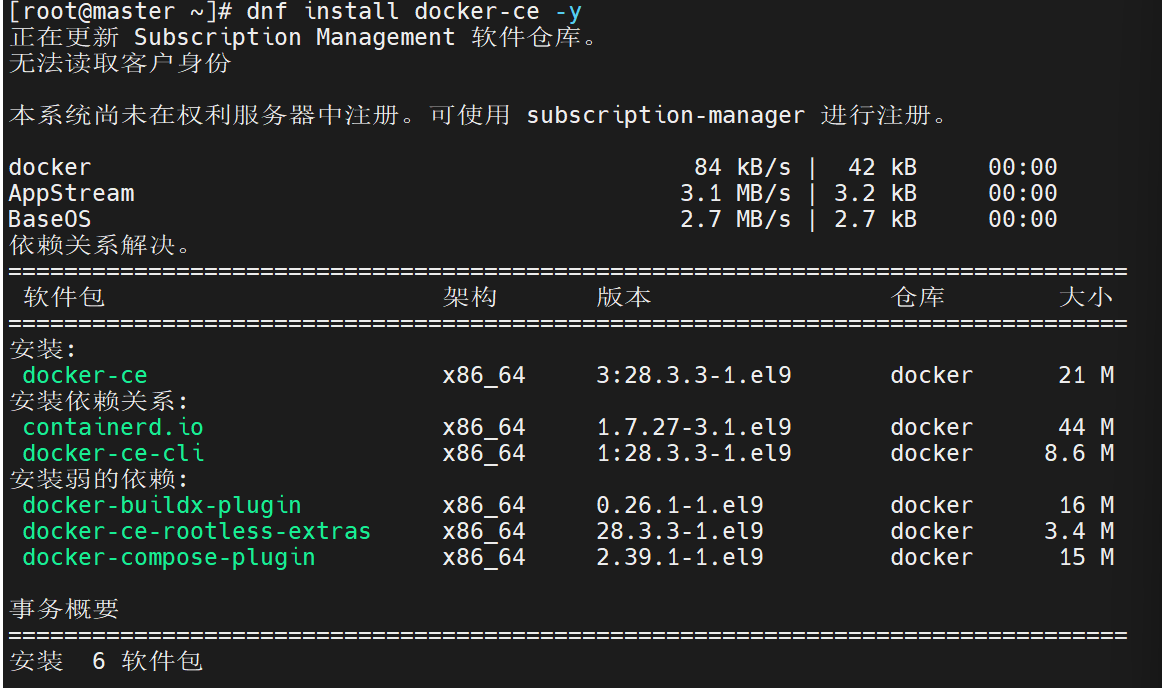Click the '安装:' section label

tap(43, 349)
